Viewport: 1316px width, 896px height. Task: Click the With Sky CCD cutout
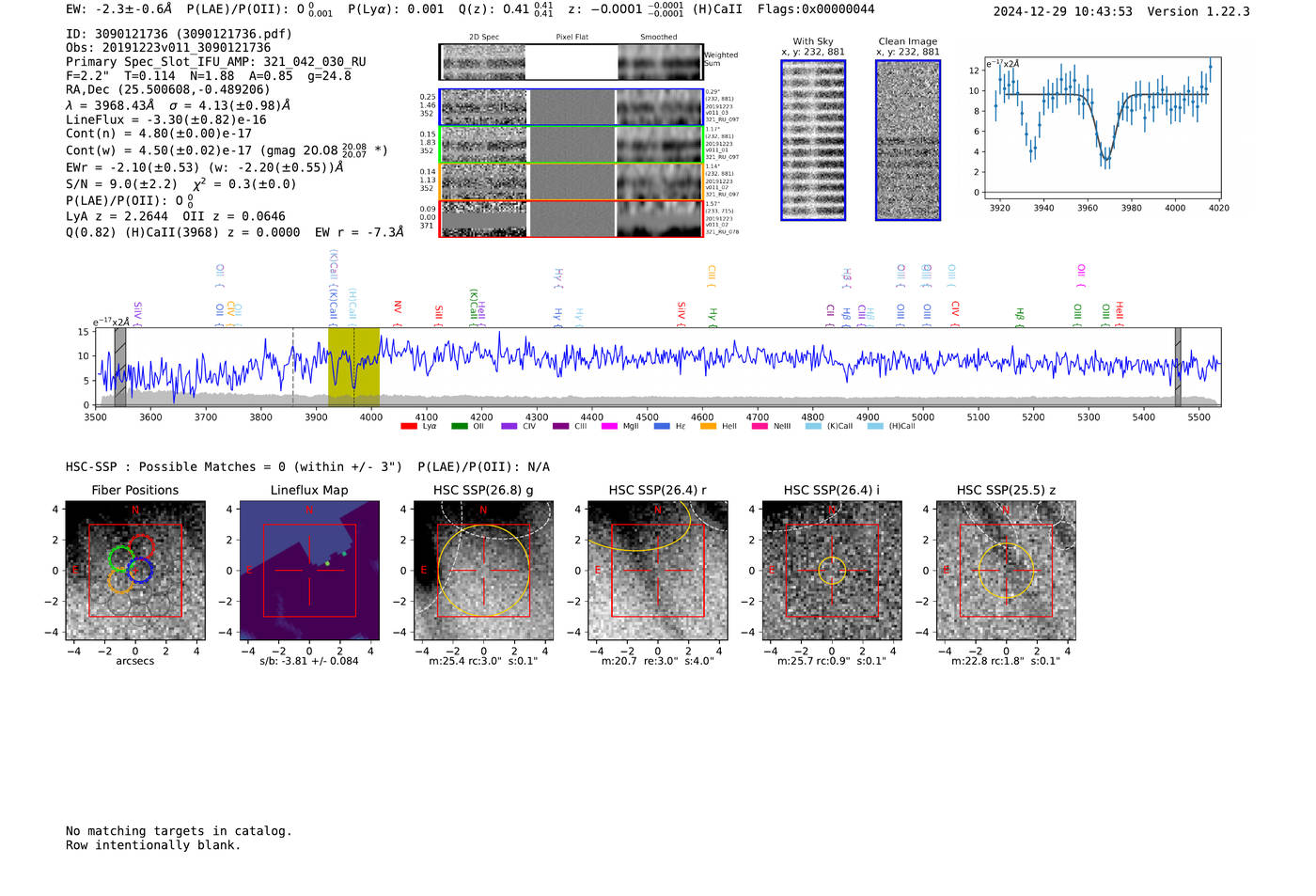[x=813, y=140]
